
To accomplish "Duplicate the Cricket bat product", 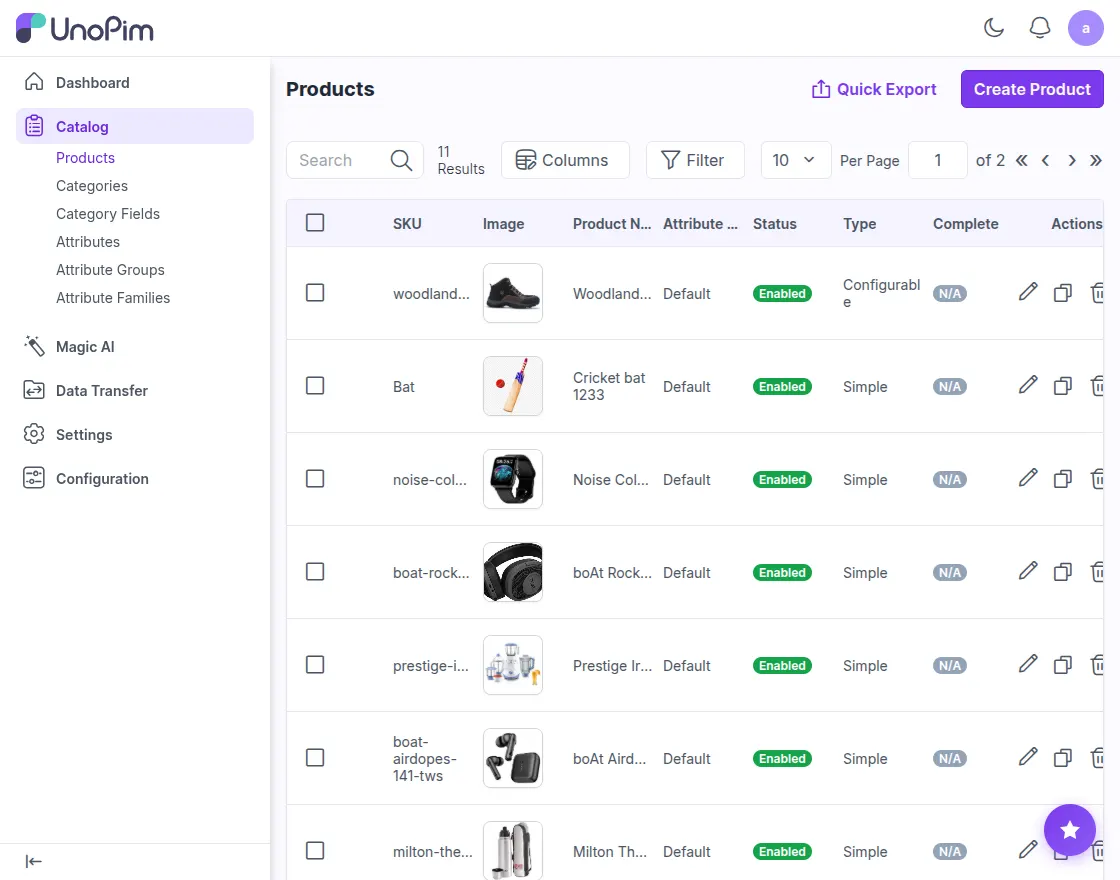I will pyautogui.click(x=1063, y=386).
